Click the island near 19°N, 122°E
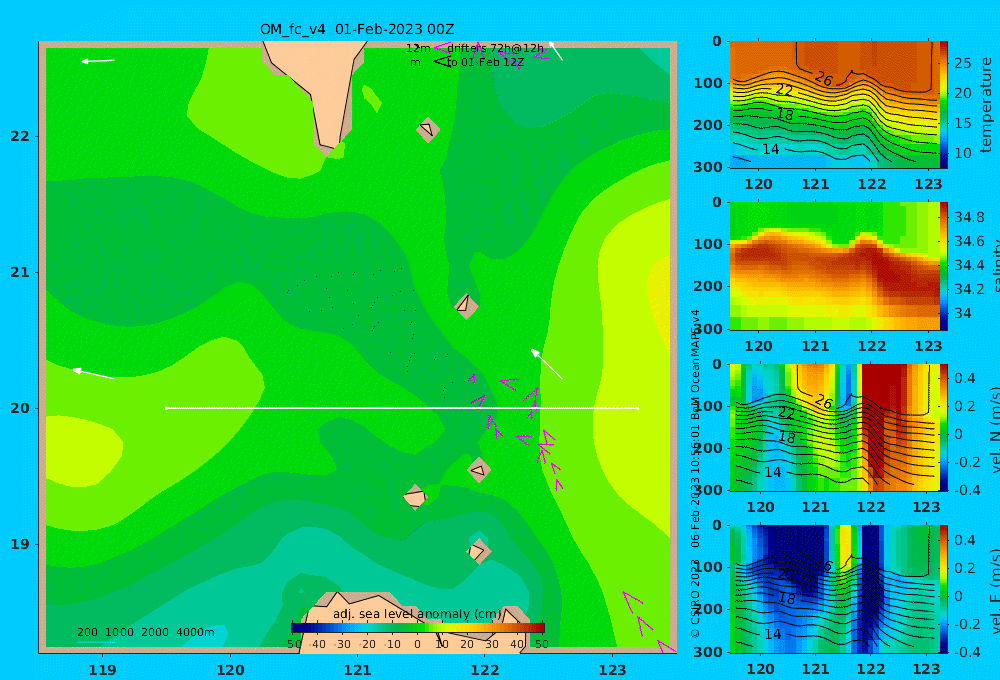Screen dimensions: 1000x680 478,551
